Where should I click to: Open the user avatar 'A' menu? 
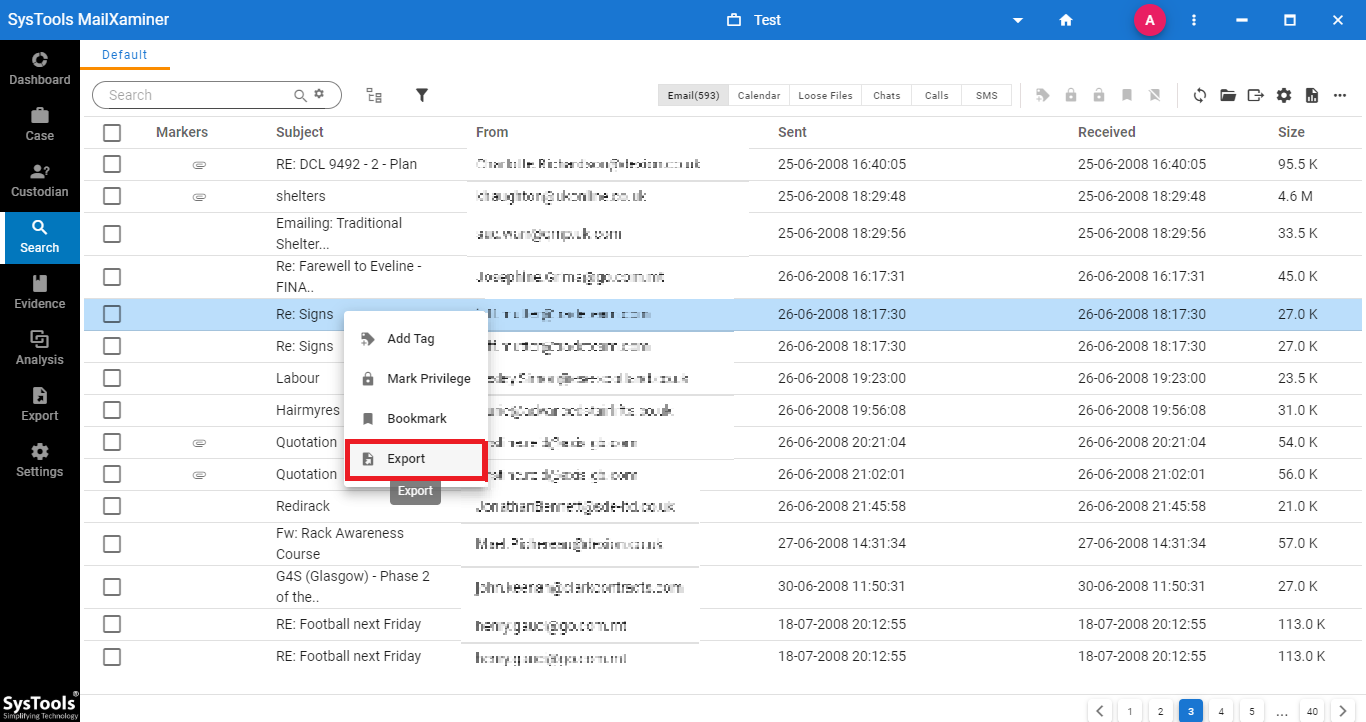(1150, 20)
